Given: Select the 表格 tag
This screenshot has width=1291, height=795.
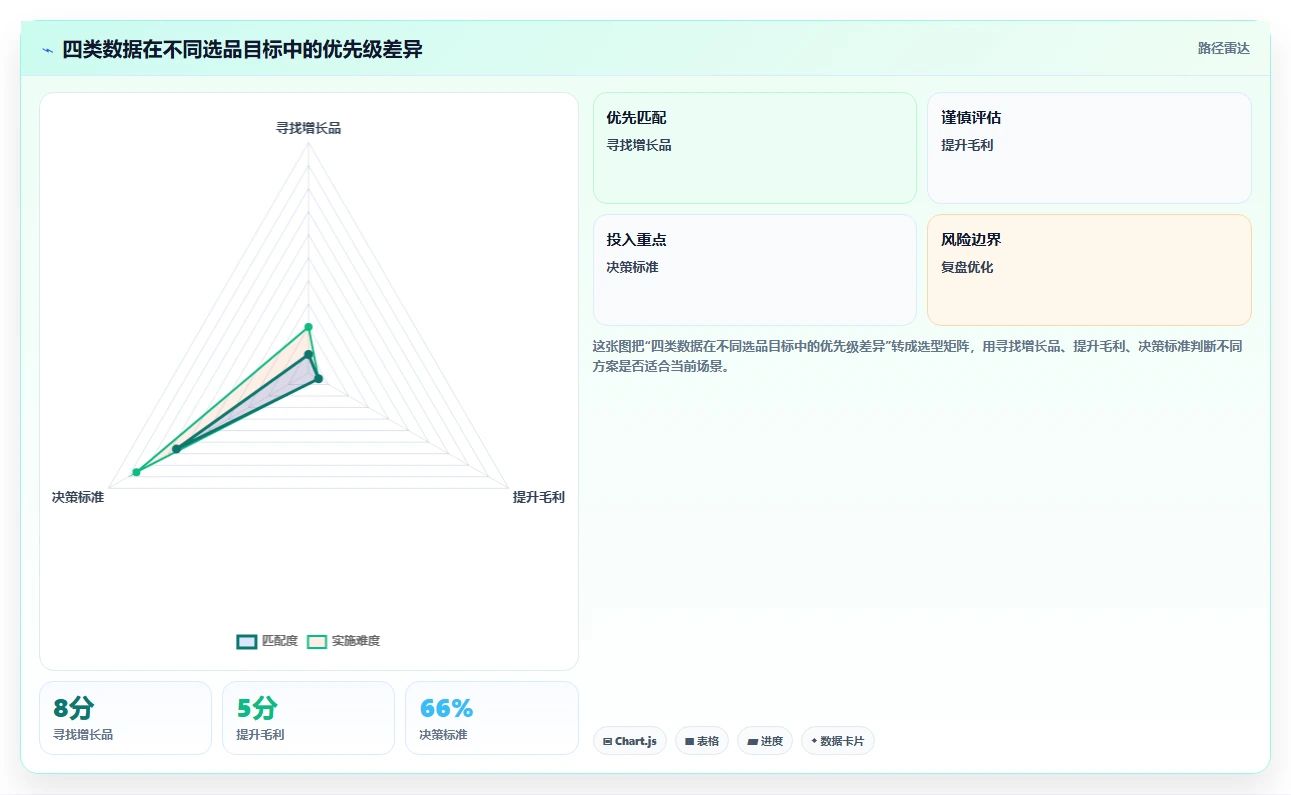Looking at the screenshot, I should (702, 741).
